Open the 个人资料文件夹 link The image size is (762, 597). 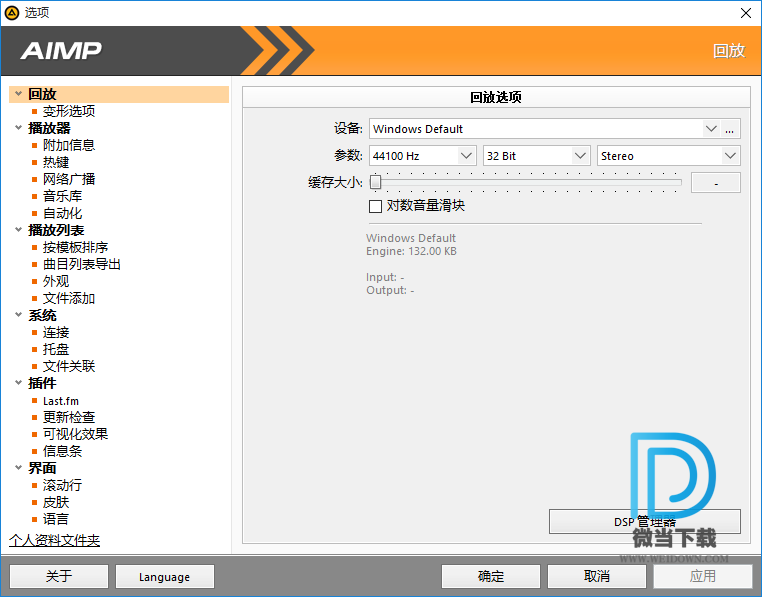pos(54,540)
